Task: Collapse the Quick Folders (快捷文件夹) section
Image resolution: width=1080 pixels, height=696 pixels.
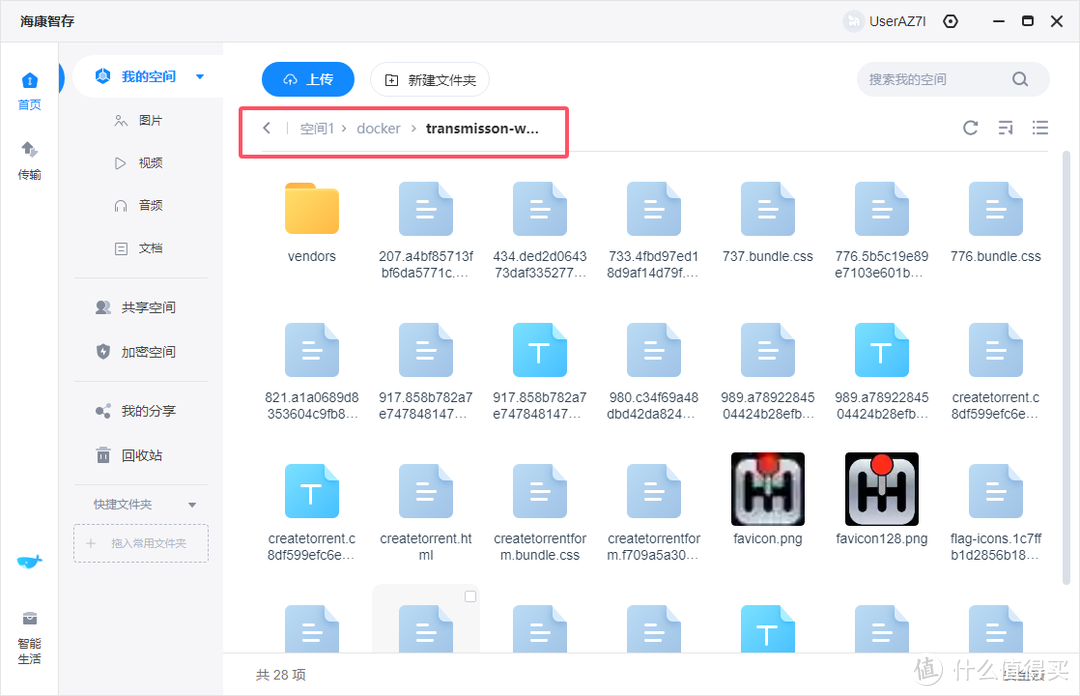Action: [x=193, y=505]
